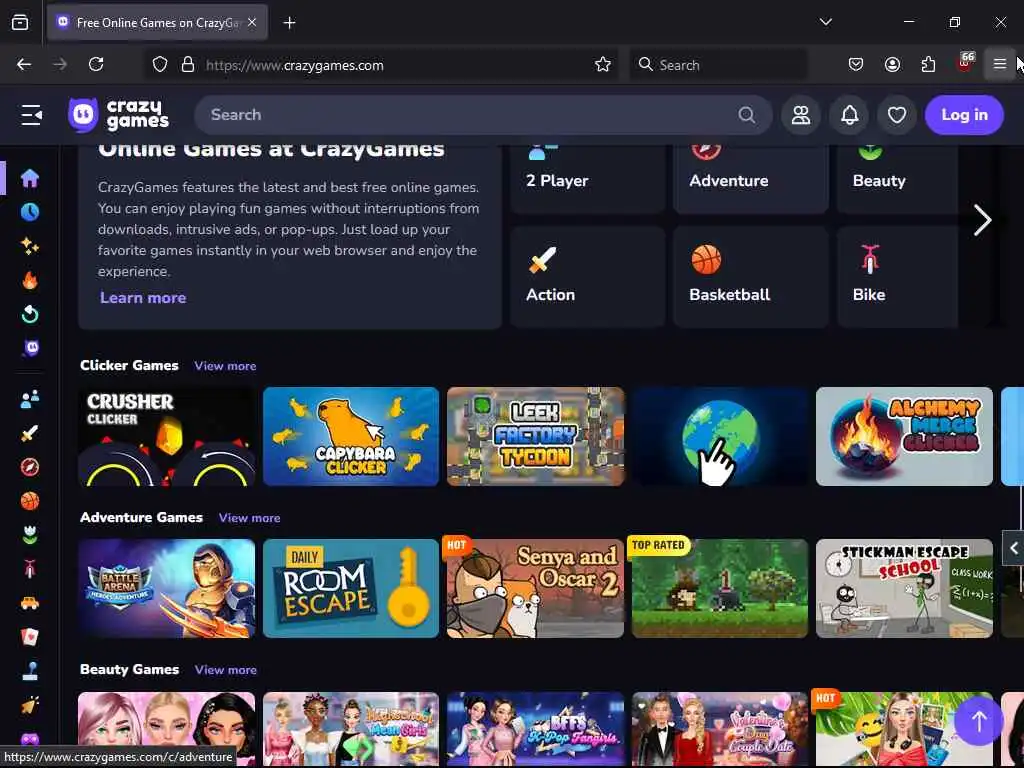Open the Senya and Oscar 2 thumbnail
Screen dimensions: 1024x768
click(x=536, y=588)
